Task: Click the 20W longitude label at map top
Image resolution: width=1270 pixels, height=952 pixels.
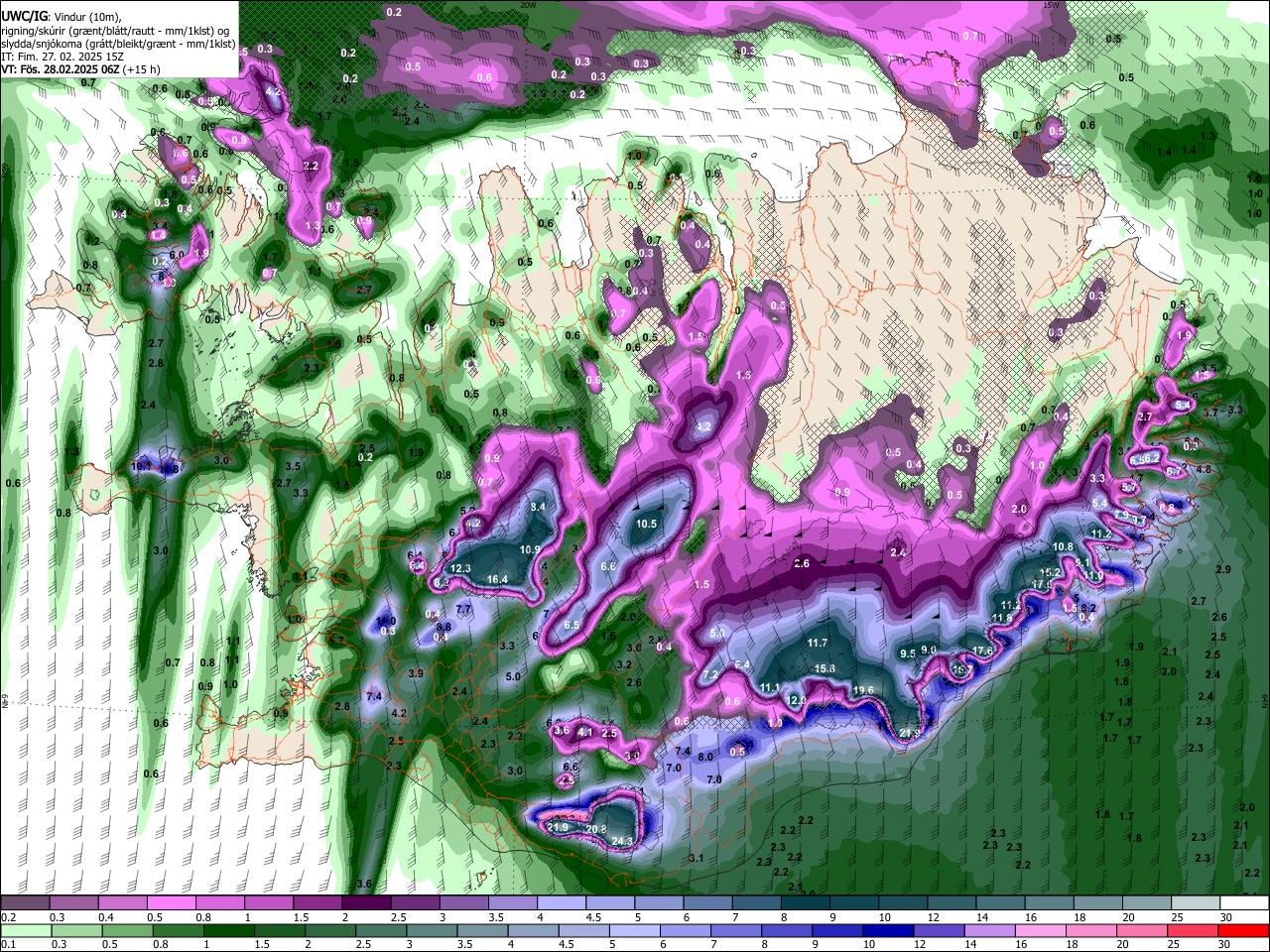Action: click(529, 5)
